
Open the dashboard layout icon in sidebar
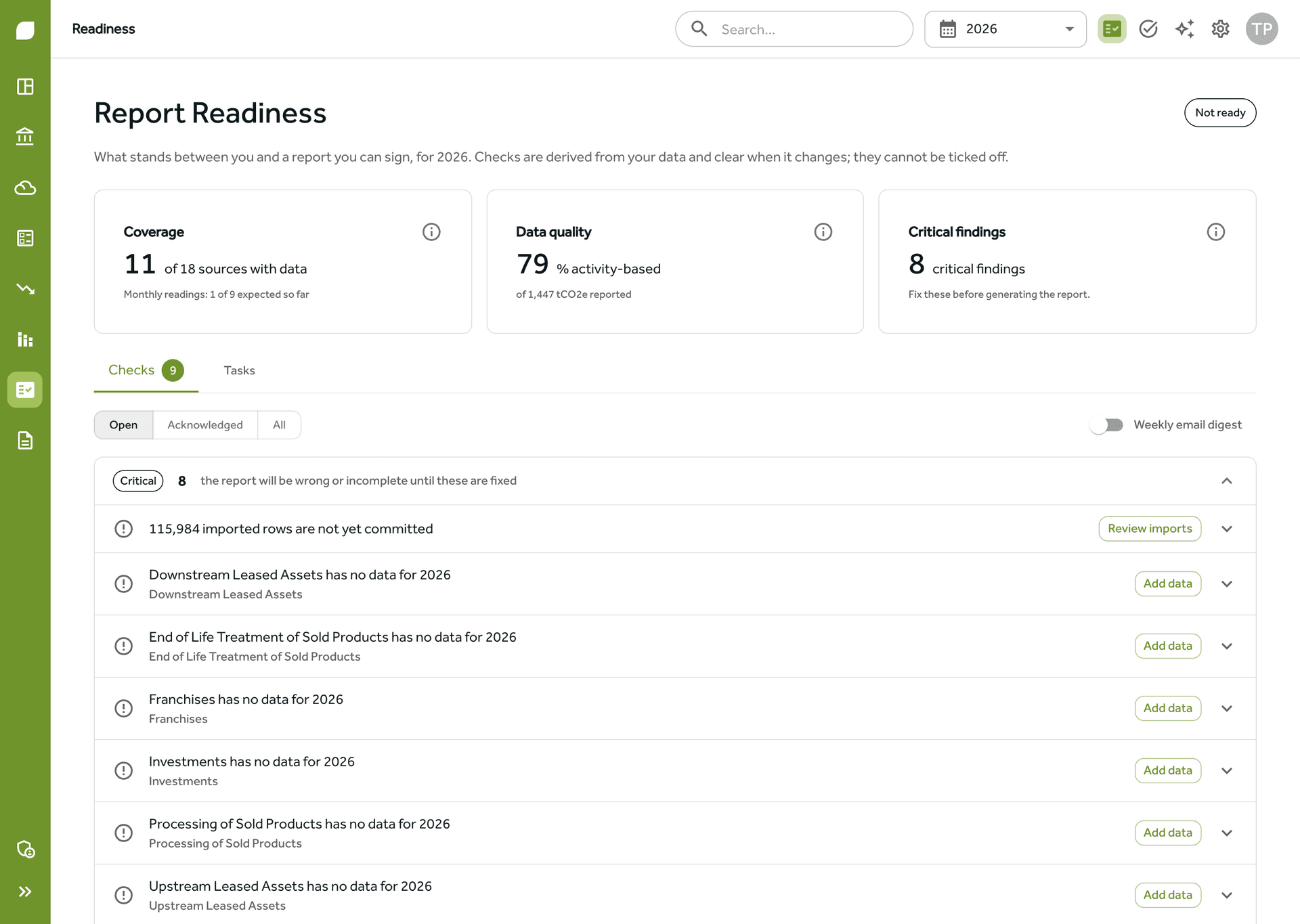tap(25, 87)
